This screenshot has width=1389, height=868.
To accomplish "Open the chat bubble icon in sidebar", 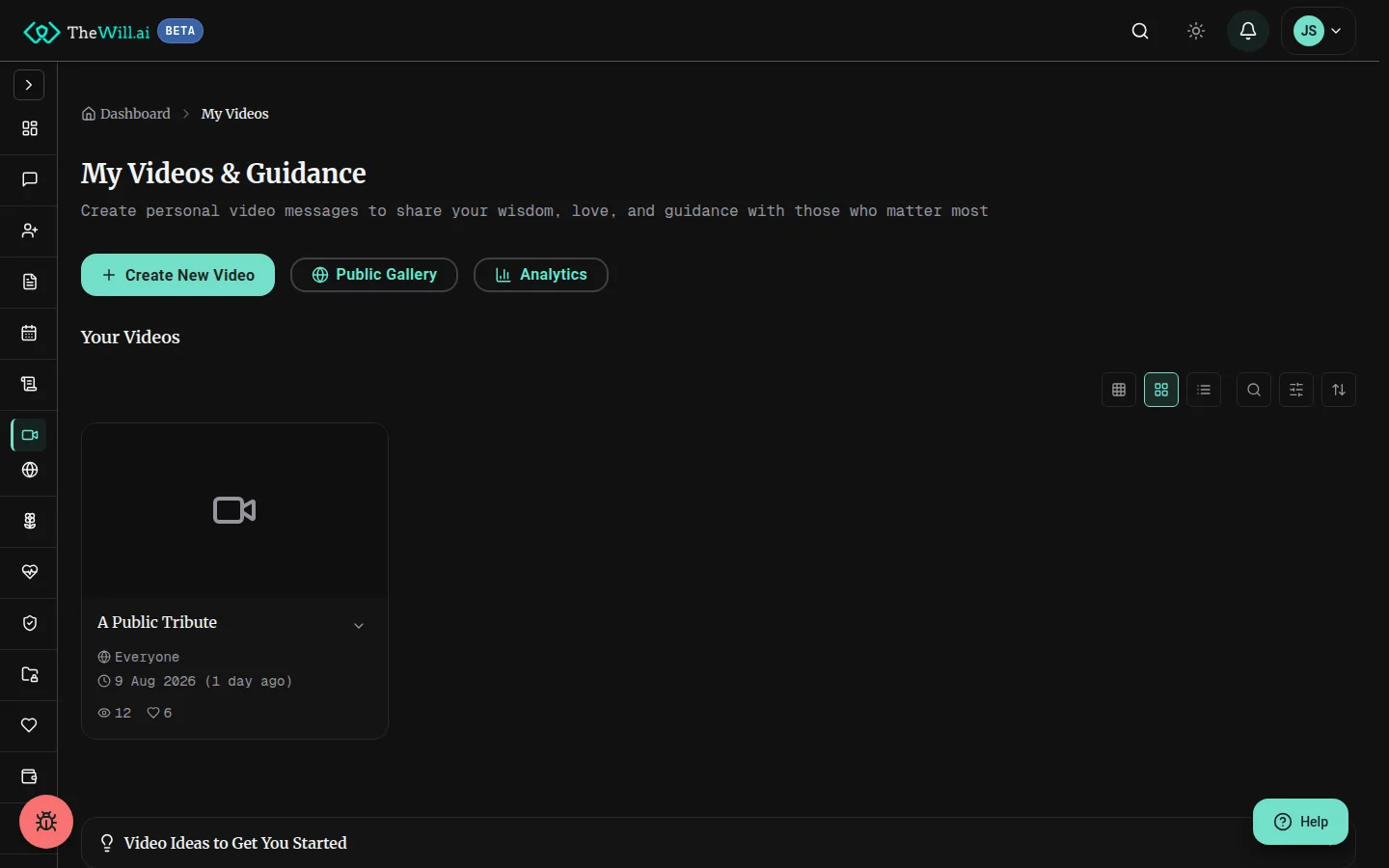I will pos(30,179).
